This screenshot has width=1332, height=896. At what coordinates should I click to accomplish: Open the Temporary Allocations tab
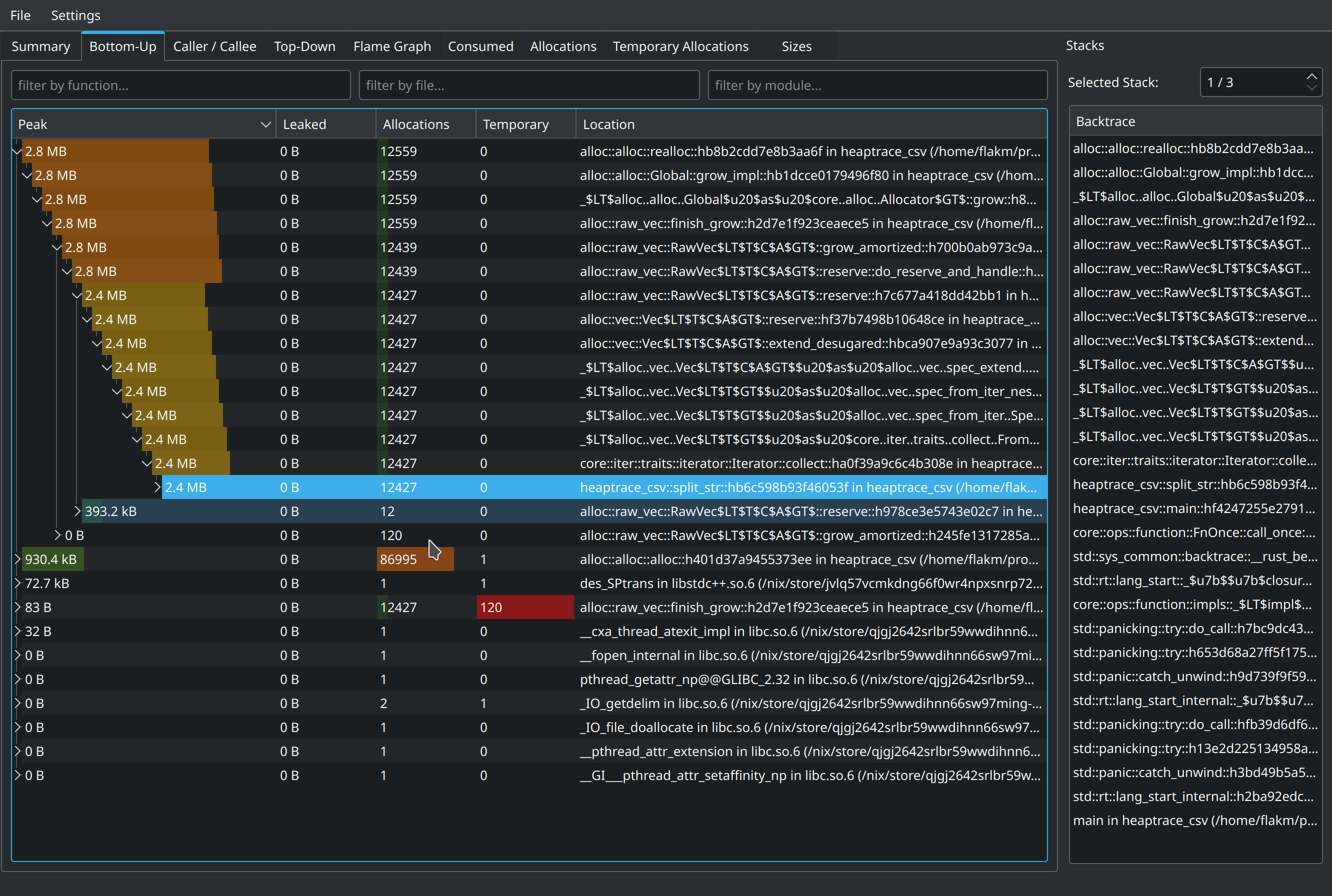point(680,46)
